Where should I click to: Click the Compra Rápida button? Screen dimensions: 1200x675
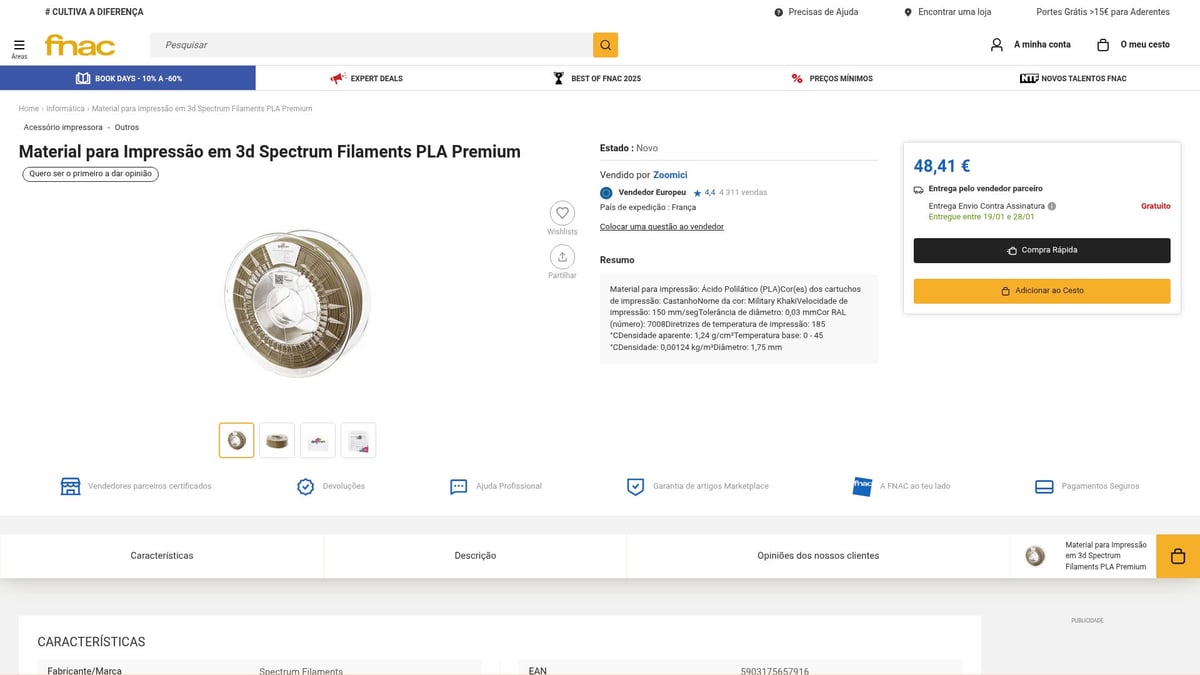click(x=1041, y=250)
